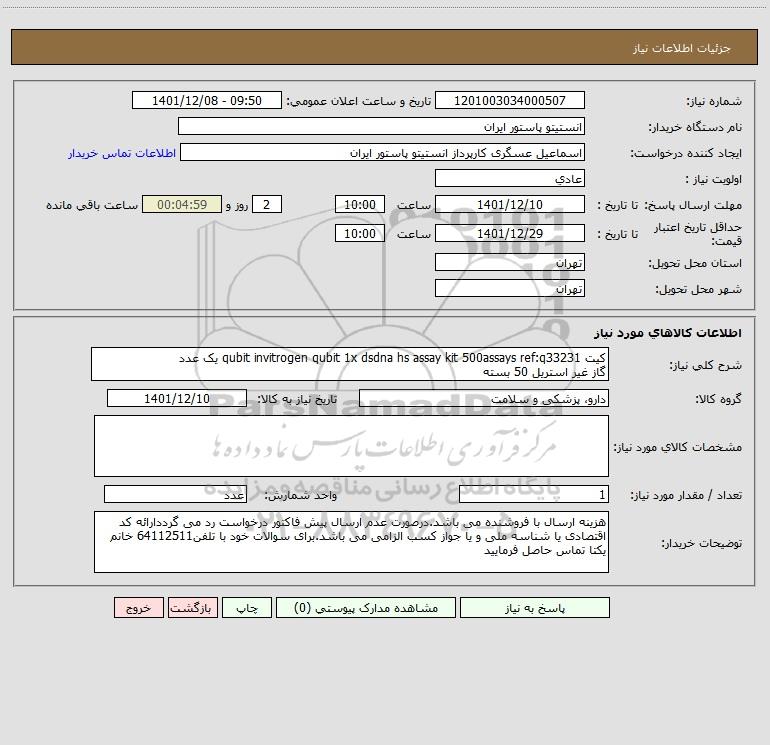Click the buyer name field انستیتو پاستور ایران
This screenshot has height=745, width=770.
click(381, 126)
